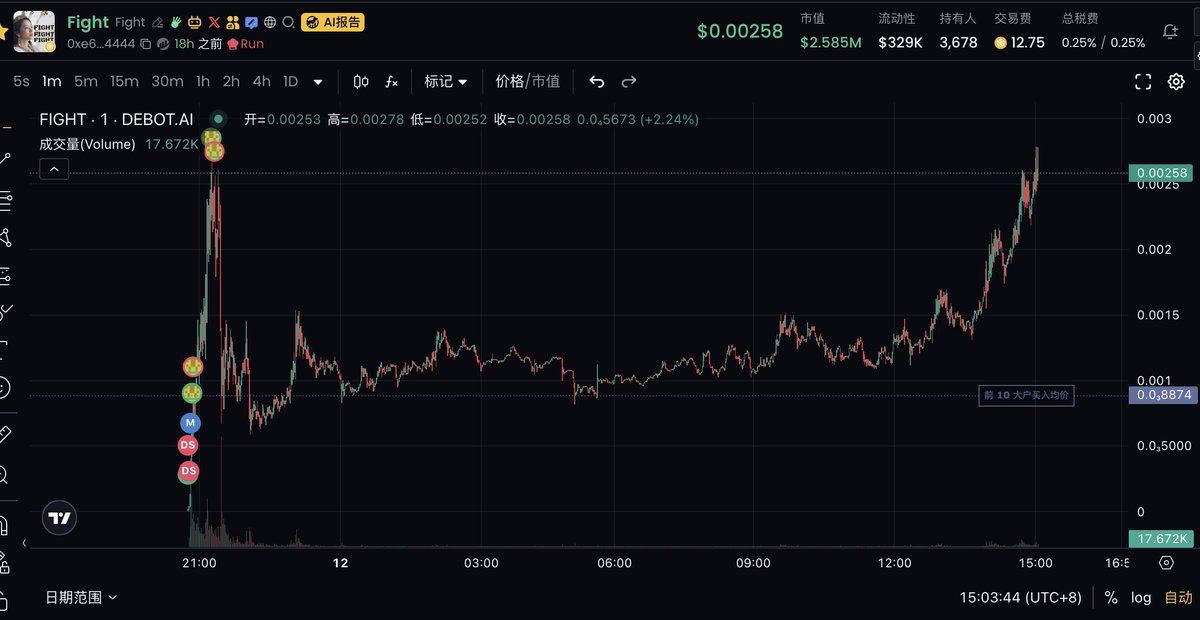Open price axis settings gear at bottom right
Image resolution: width=1200 pixels, height=620 pixels.
click(1165, 563)
